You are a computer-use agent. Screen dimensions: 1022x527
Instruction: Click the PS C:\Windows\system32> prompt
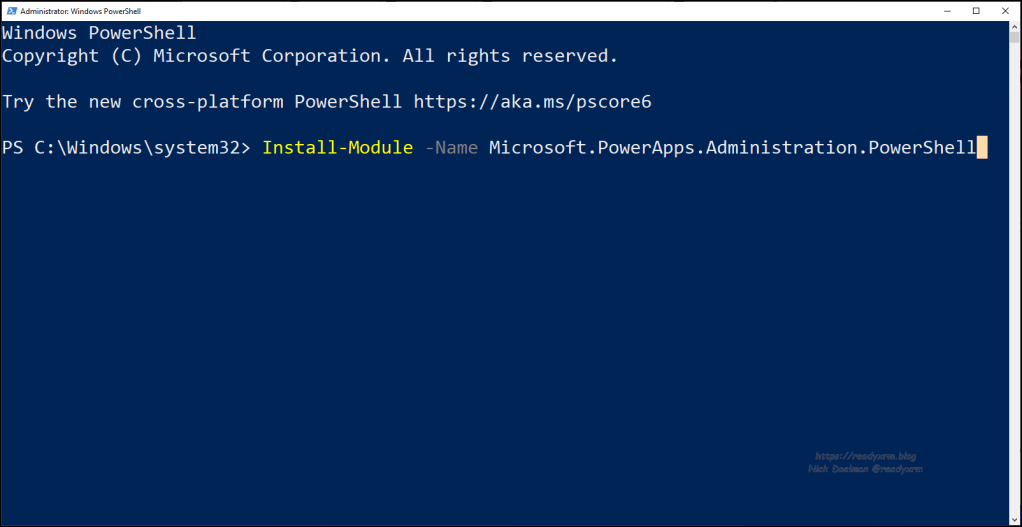[126, 148]
